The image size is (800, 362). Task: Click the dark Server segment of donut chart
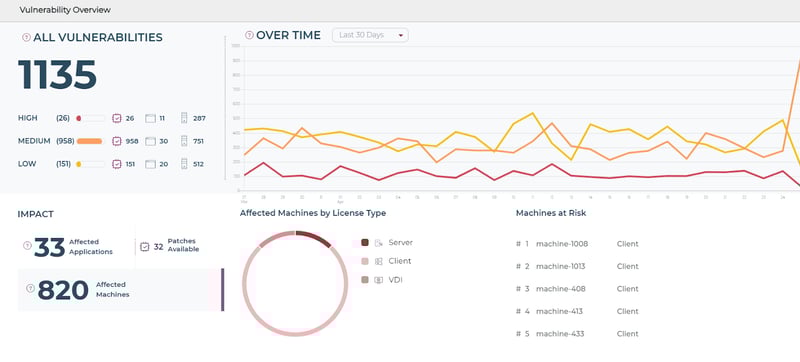315,238
